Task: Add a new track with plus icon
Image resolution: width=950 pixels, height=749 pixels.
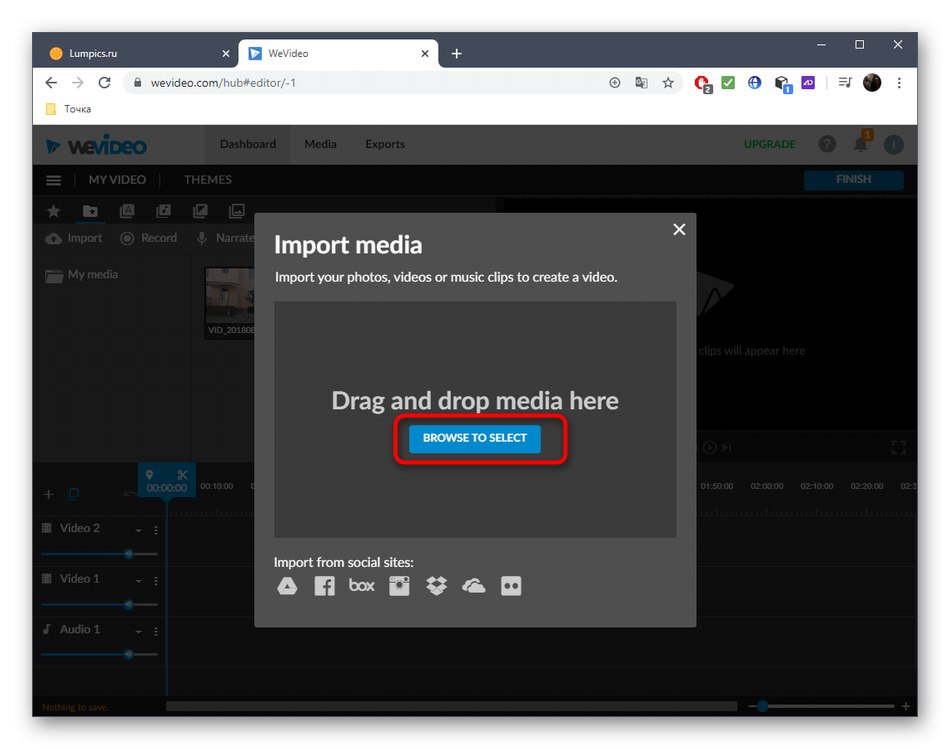Action: [49, 494]
